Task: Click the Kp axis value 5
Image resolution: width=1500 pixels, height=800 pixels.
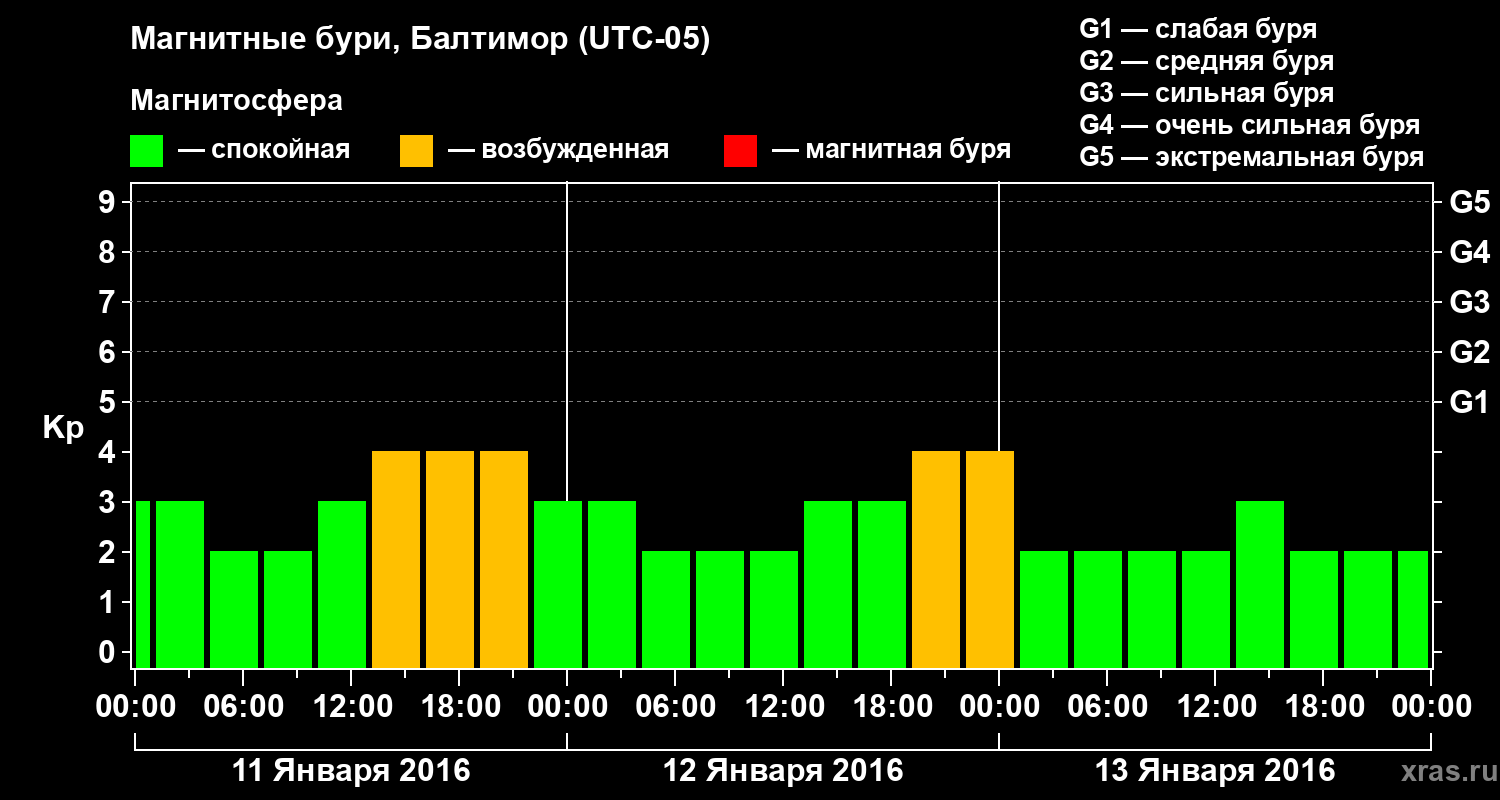Action: [109, 402]
